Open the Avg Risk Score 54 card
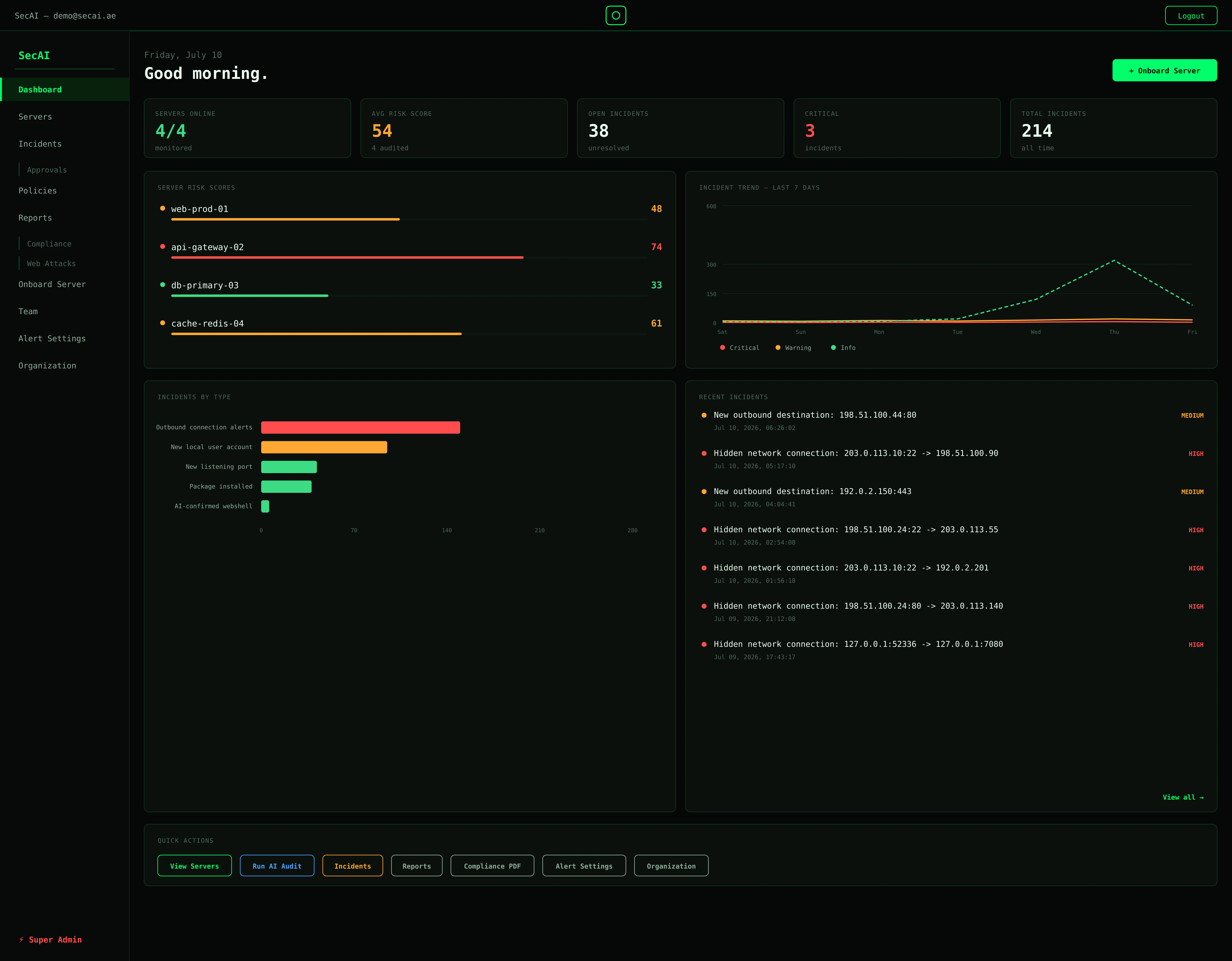 pos(464,128)
